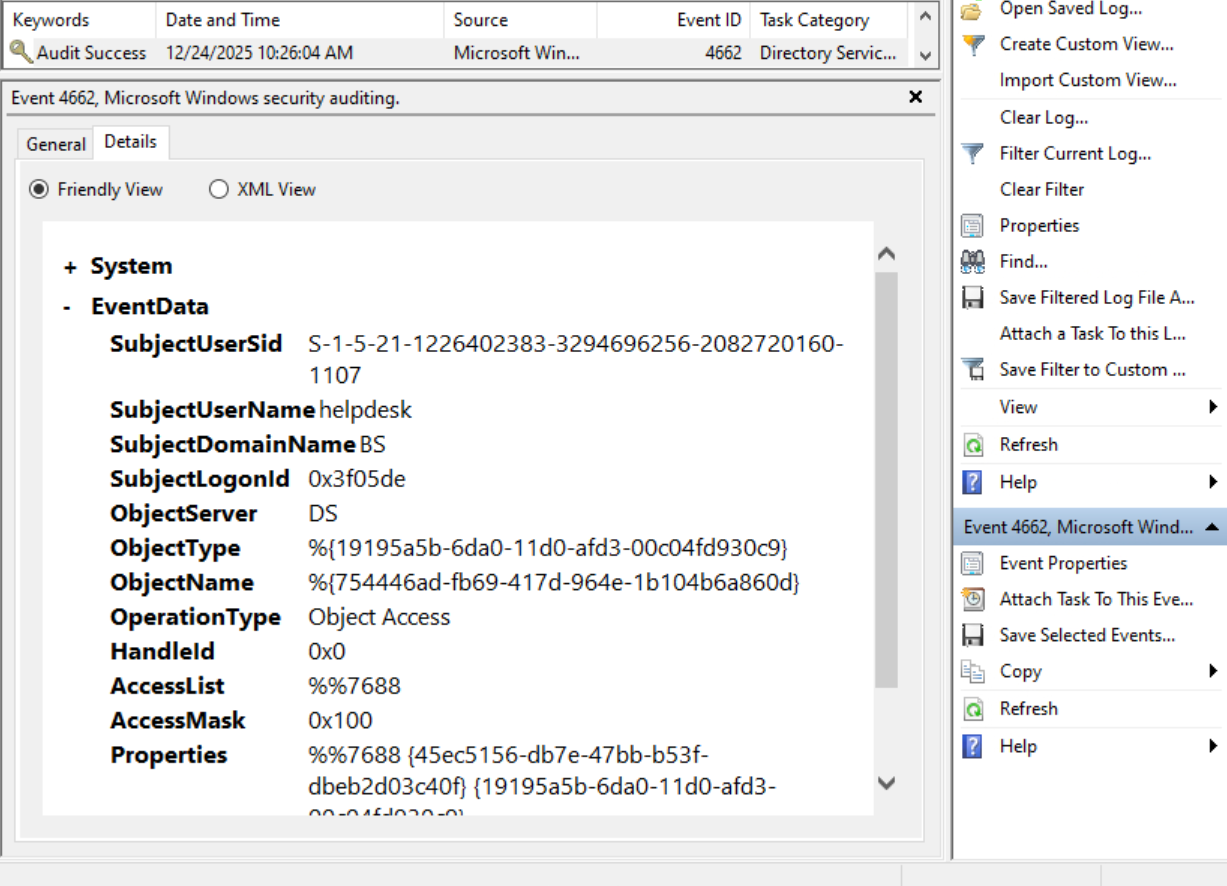Click the Save Filter to Custom View icon
Screen dimensions: 1227x886
click(972, 370)
